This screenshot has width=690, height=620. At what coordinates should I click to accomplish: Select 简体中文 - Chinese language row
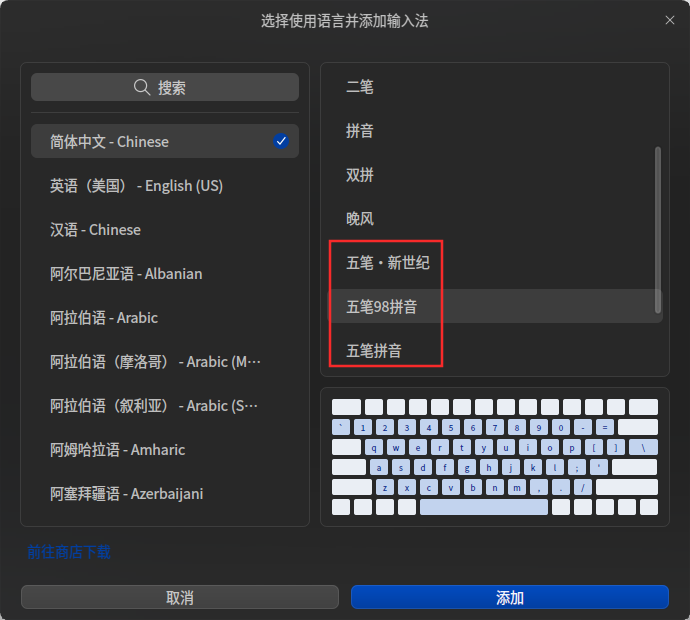pyautogui.click(x=165, y=141)
